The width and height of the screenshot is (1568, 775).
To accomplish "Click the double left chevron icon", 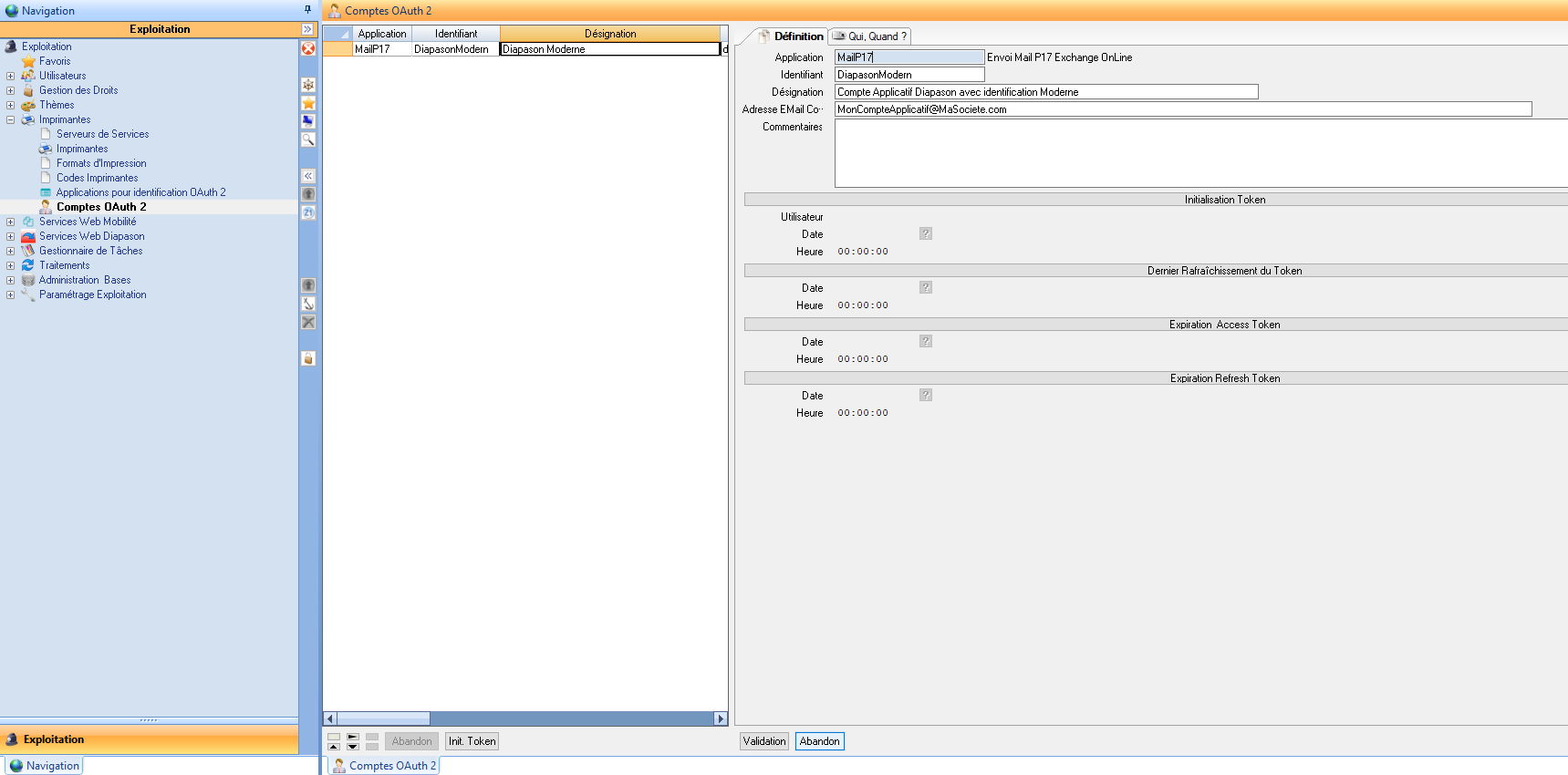I will click(308, 176).
